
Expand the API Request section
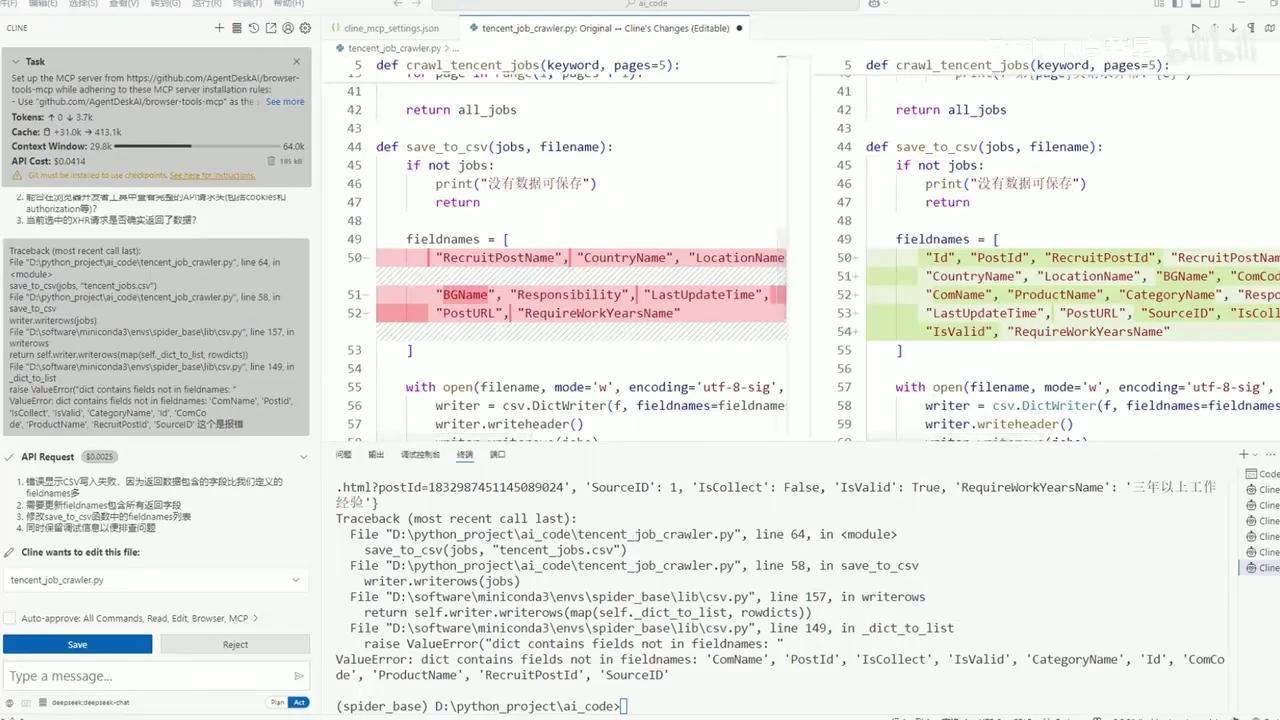click(x=303, y=456)
